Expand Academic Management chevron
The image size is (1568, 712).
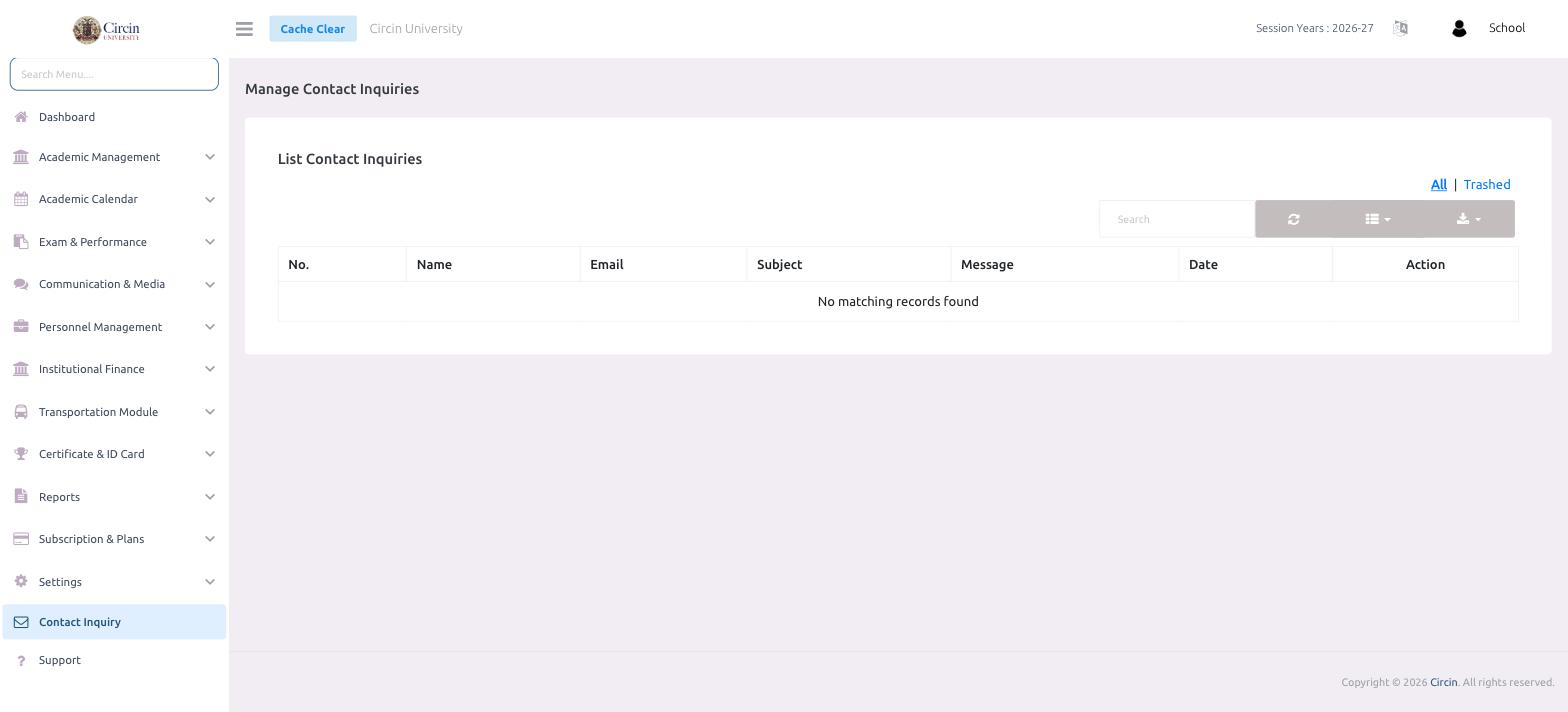pyautogui.click(x=210, y=157)
